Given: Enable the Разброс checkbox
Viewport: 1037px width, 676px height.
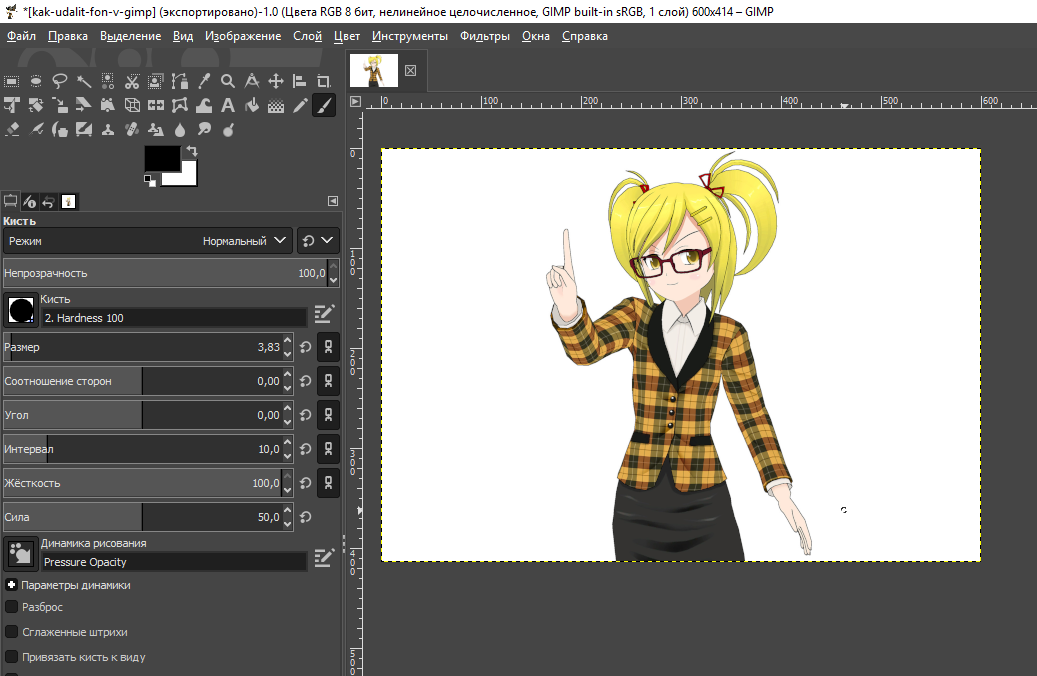Looking at the screenshot, I should [11, 607].
